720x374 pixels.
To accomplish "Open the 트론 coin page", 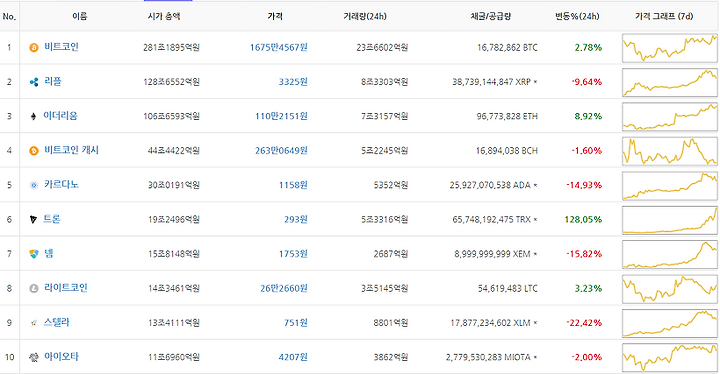I will point(52,219).
